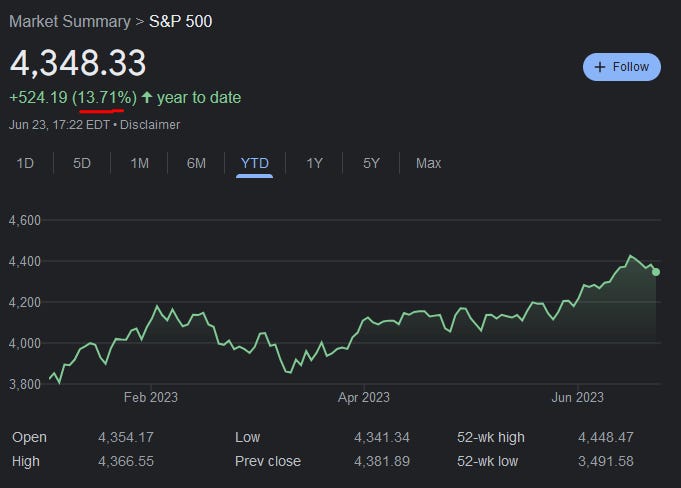
Task: Select the 1M time range tab
Action: tap(139, 163)
